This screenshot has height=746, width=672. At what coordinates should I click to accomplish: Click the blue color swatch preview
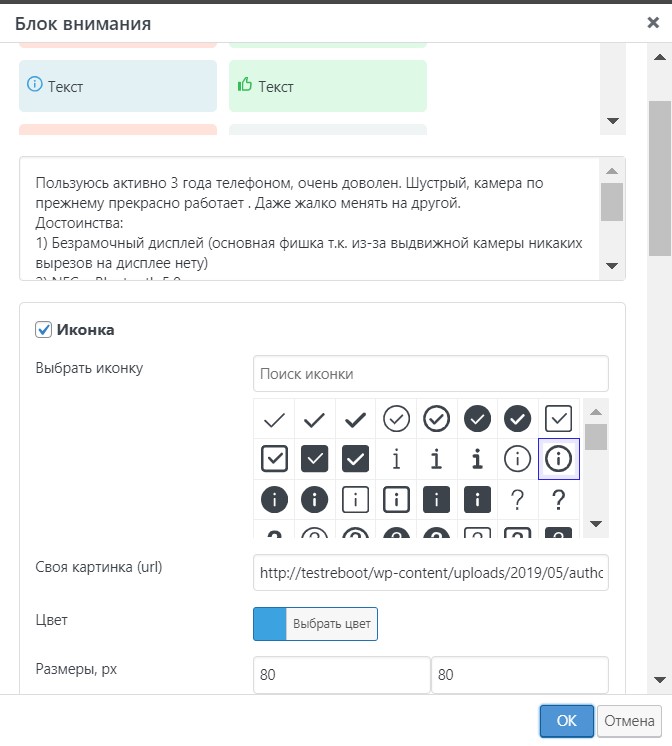(x=269, y=624)
